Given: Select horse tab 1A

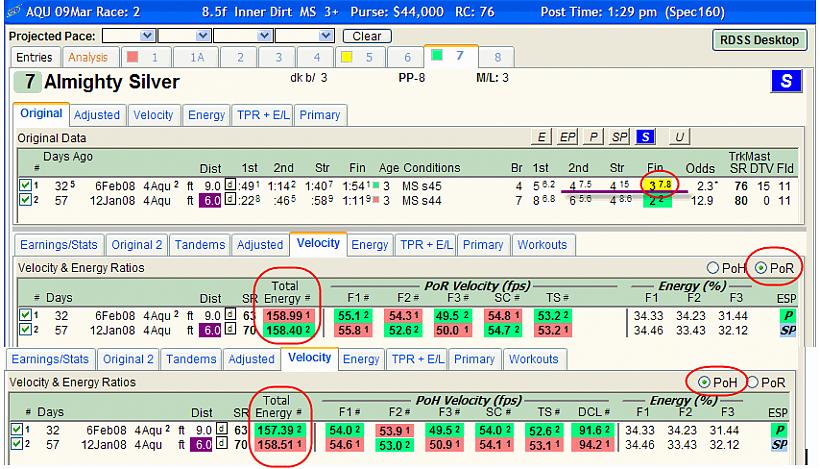Looking at the screenshot, I should point(197,57).
